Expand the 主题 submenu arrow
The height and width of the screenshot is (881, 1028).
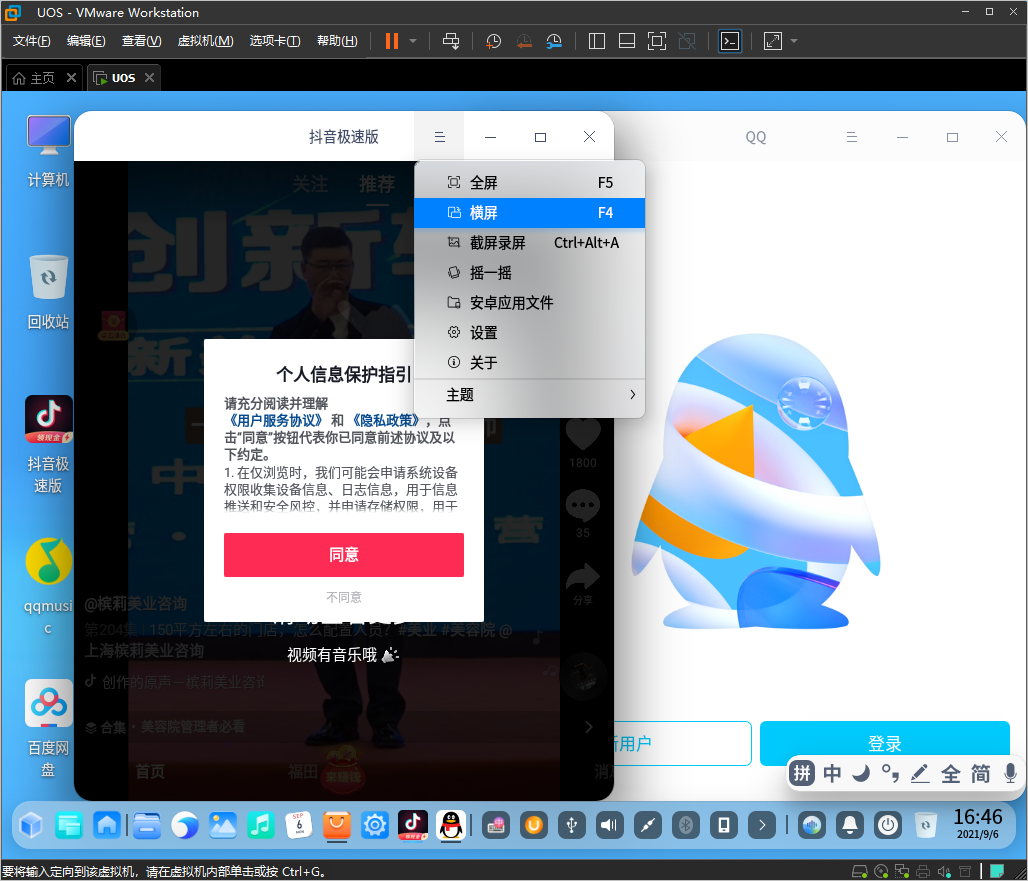pos(632,395)
